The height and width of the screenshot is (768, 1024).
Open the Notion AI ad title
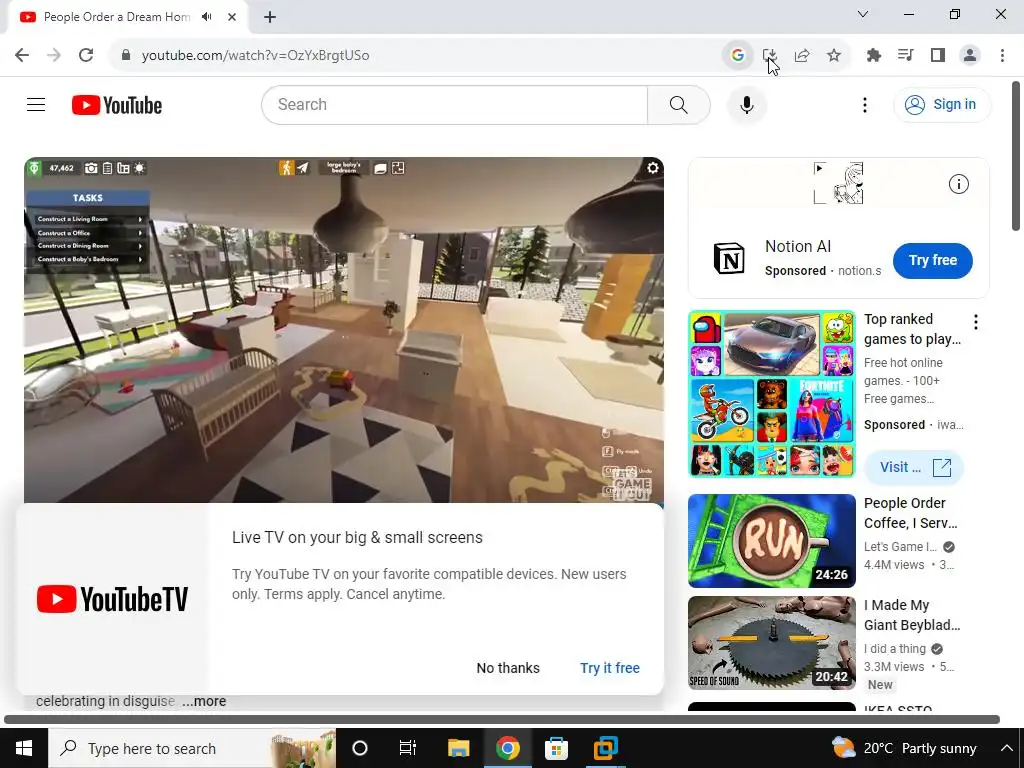click(x=798, y=246)
